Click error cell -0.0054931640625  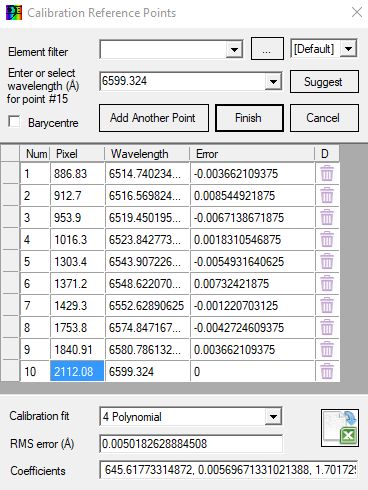point(252,261)
